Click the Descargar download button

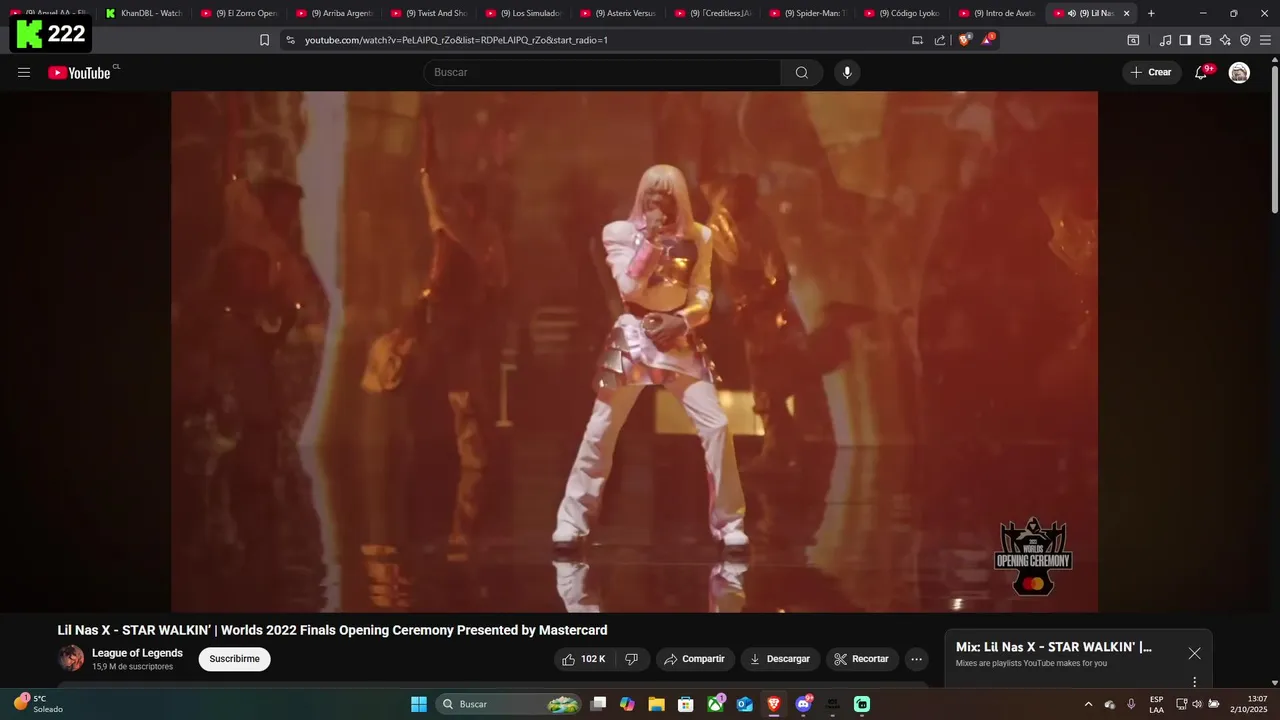coord(780,659)
